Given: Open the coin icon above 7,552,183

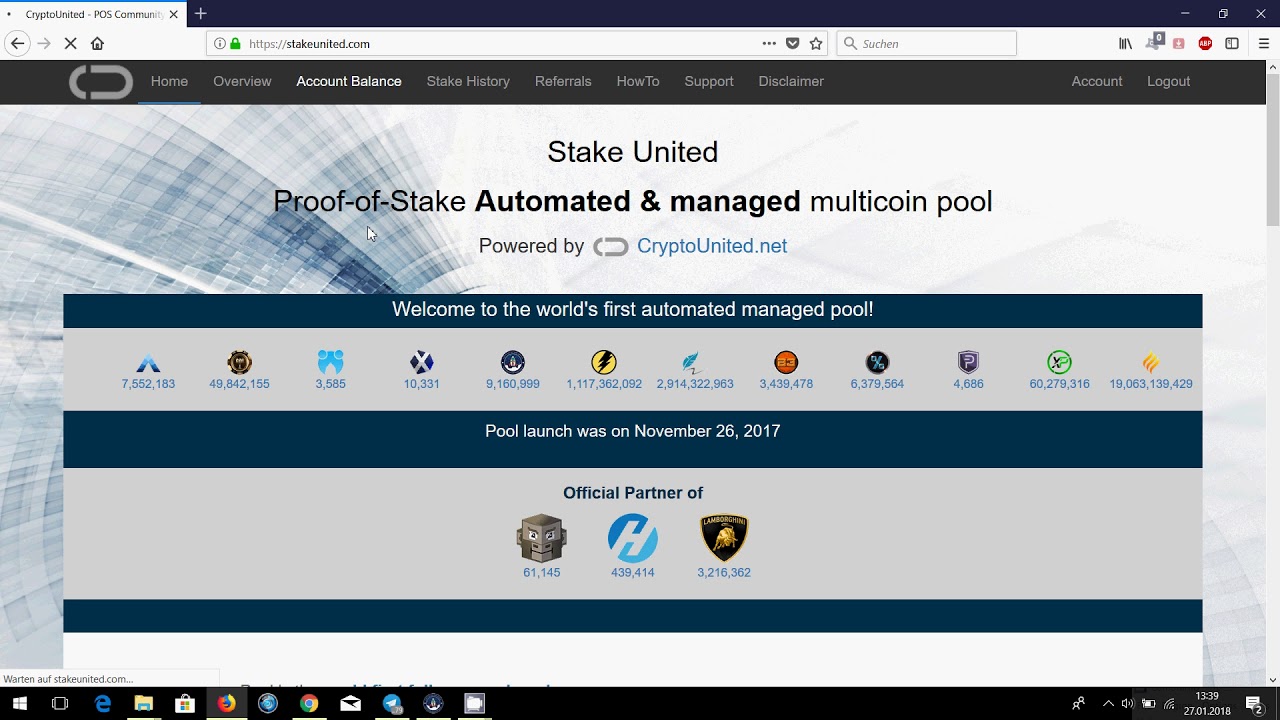Looking at the screenshot, I should click(148, 362).
